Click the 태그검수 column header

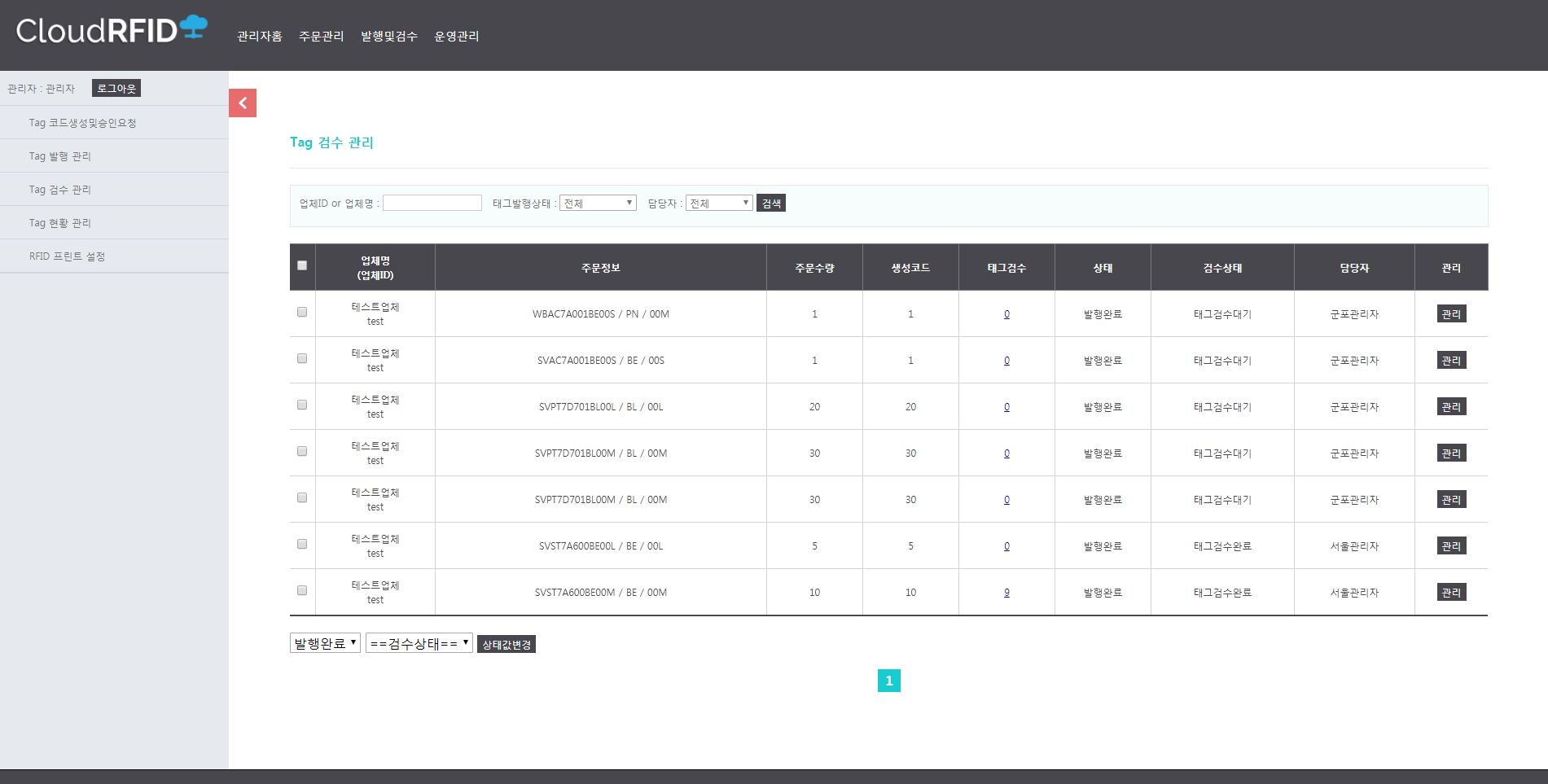(1006, 268)
